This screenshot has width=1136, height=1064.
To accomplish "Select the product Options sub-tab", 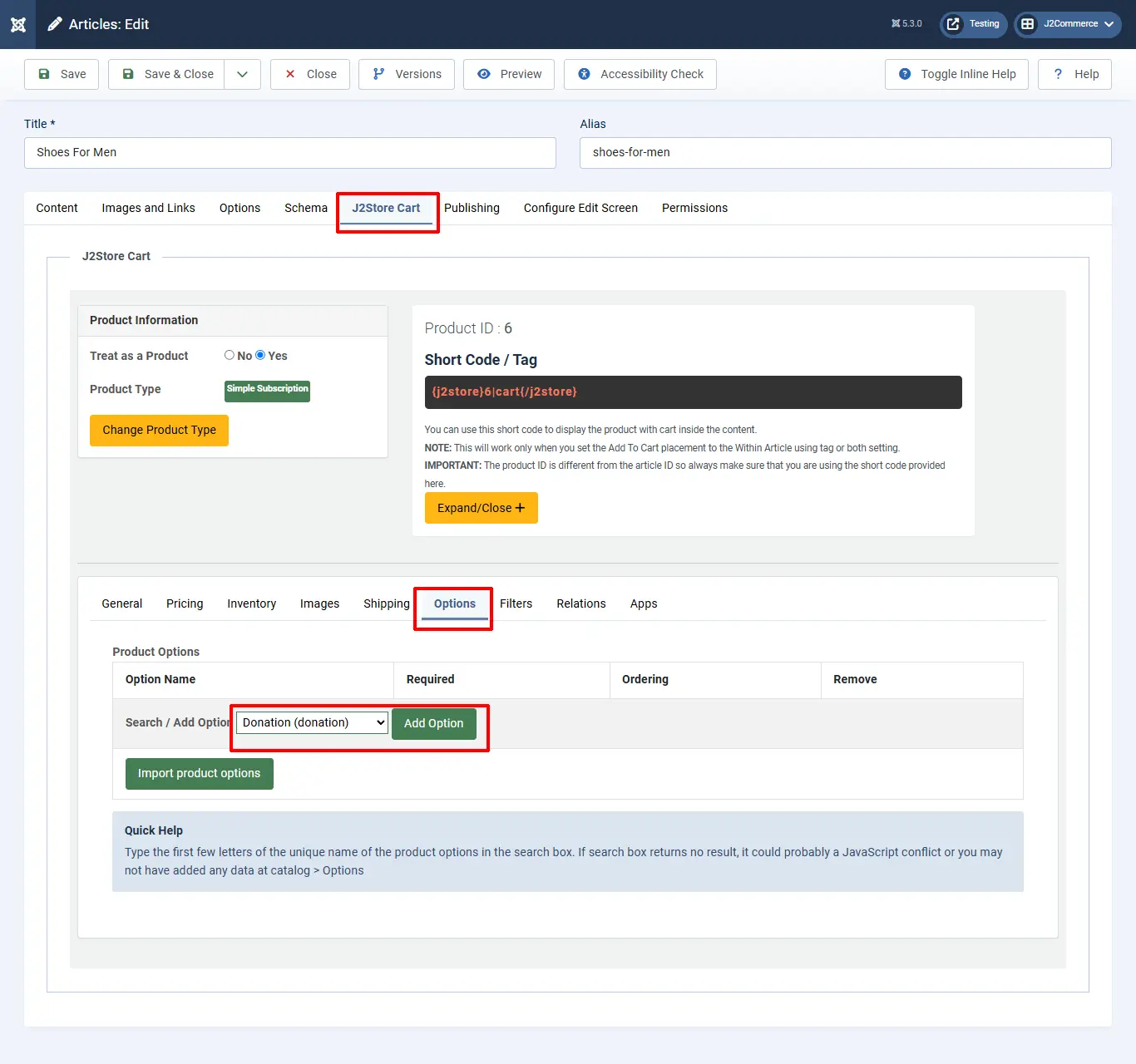I will pos(455,603).
